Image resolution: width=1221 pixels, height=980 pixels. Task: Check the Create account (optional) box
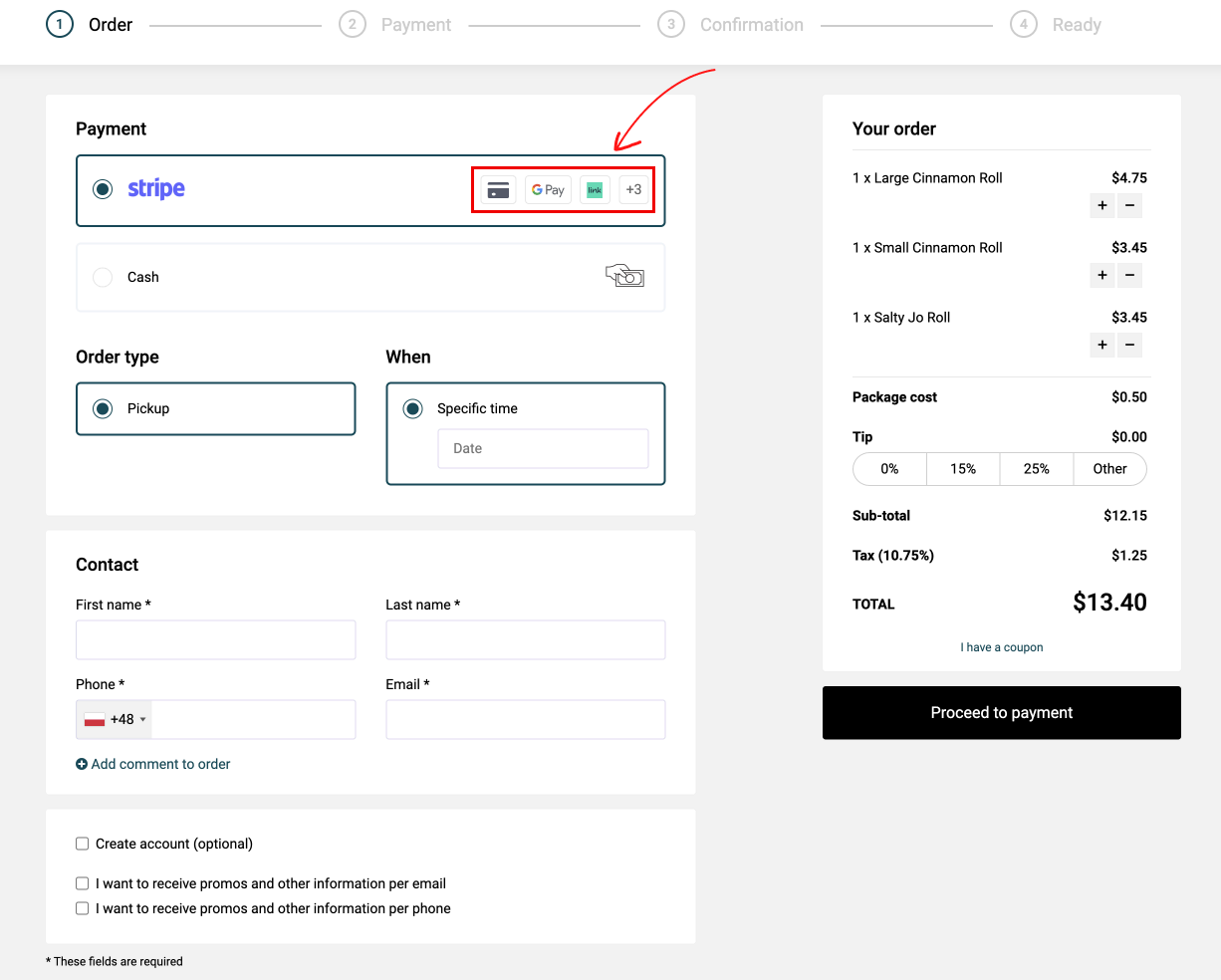[x=83, y=844]
